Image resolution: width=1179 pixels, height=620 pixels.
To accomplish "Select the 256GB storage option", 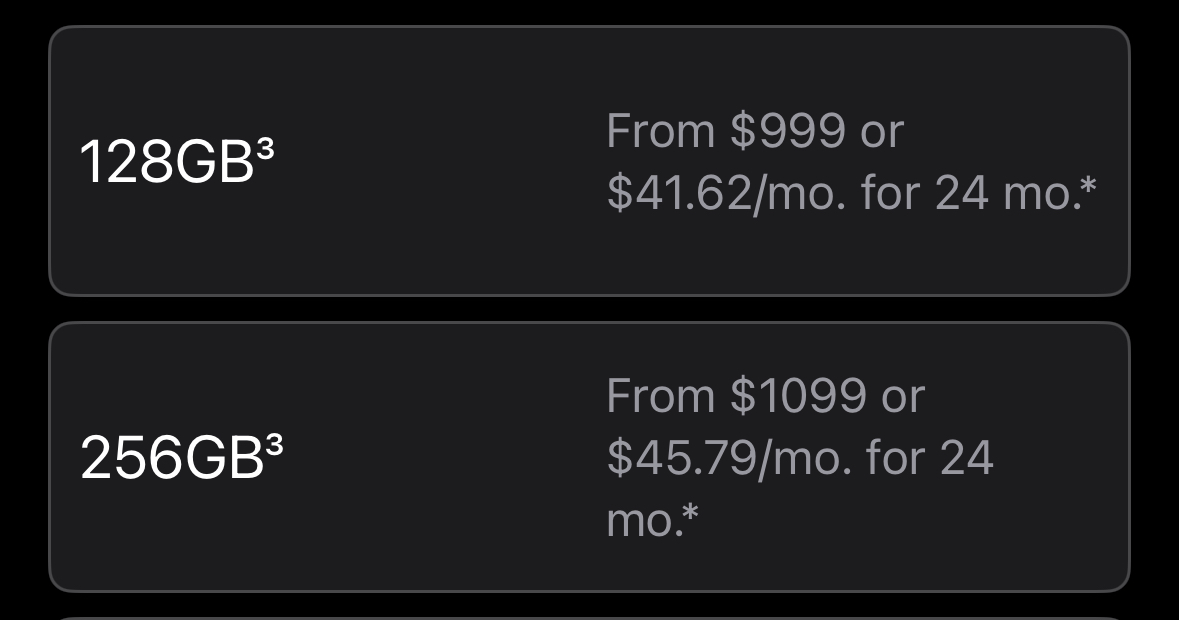I will [589, 457].
